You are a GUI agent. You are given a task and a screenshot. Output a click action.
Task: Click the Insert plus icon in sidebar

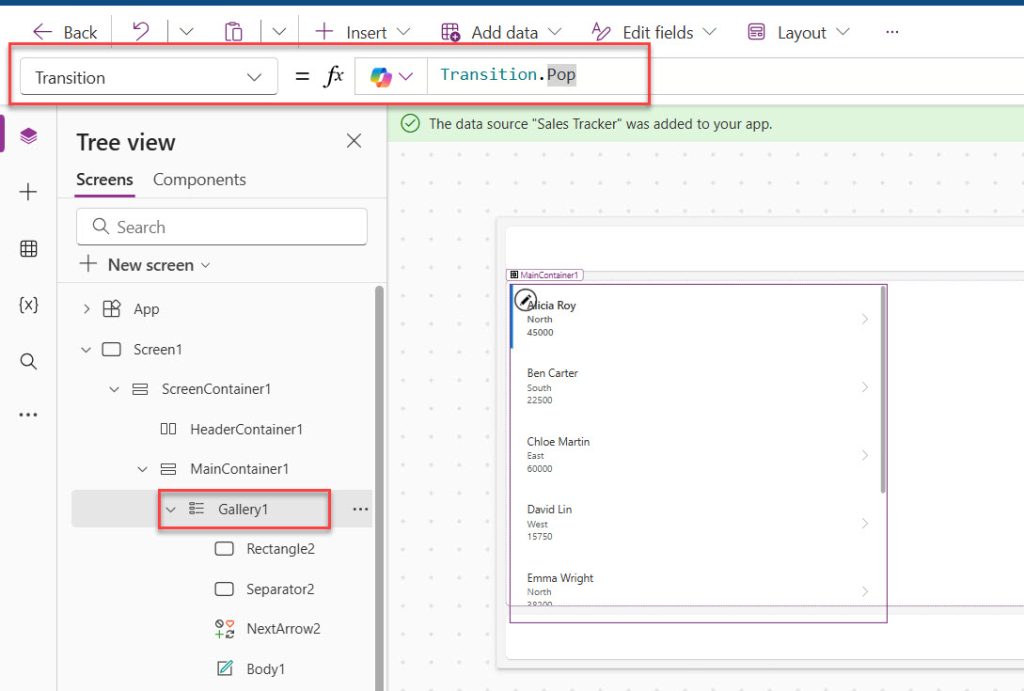(x=28, y=192)
